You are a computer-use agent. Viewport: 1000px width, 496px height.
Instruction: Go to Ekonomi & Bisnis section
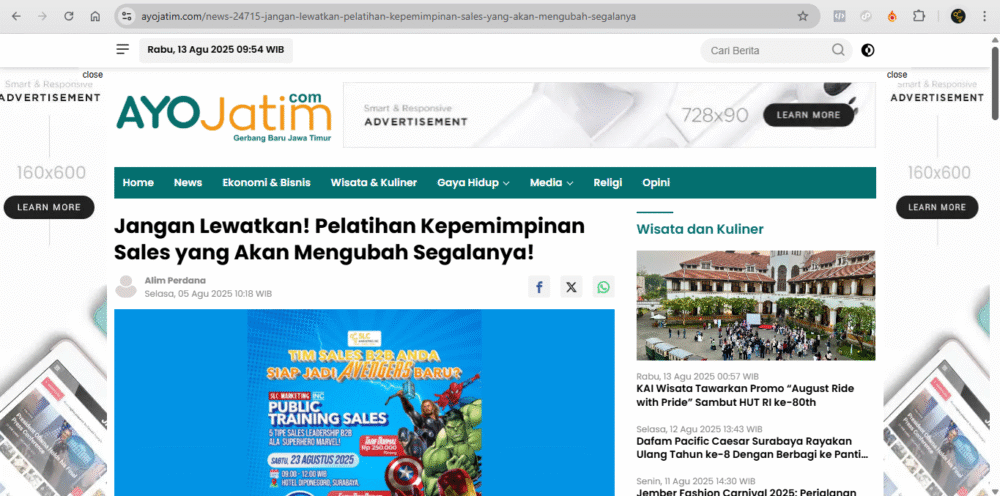pos(266,183)
